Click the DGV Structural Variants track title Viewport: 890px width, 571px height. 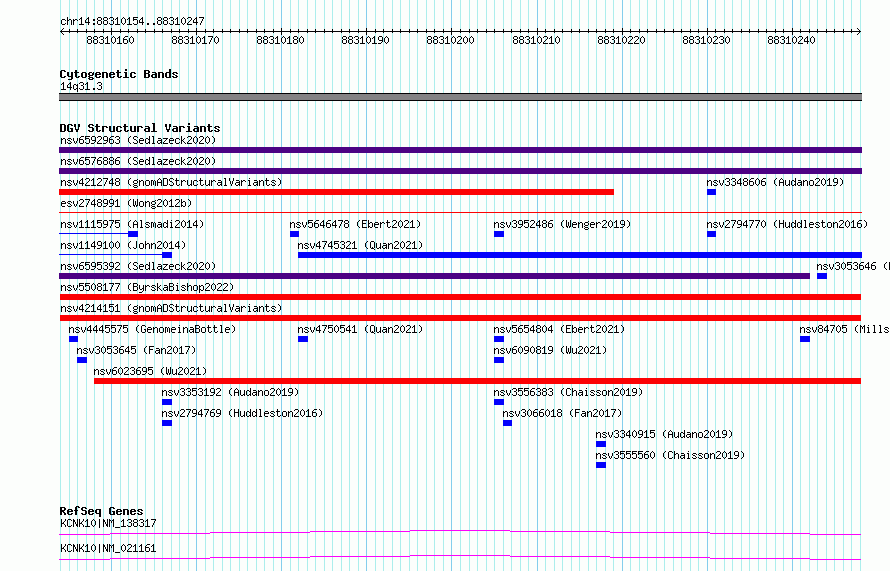pyautogui.click(x=140, y=128)
